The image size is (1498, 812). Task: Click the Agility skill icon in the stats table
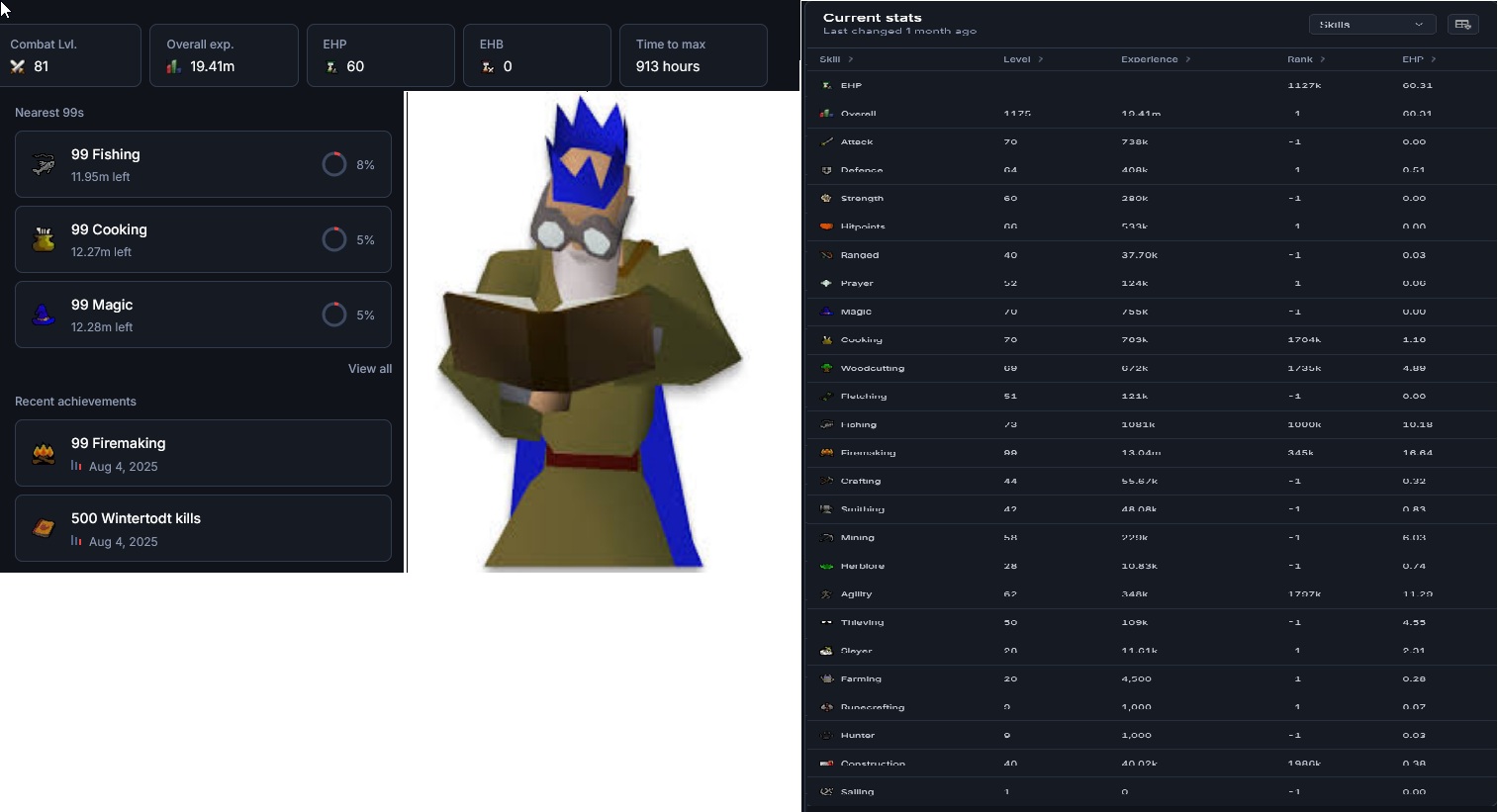click(x=827, y=594)
